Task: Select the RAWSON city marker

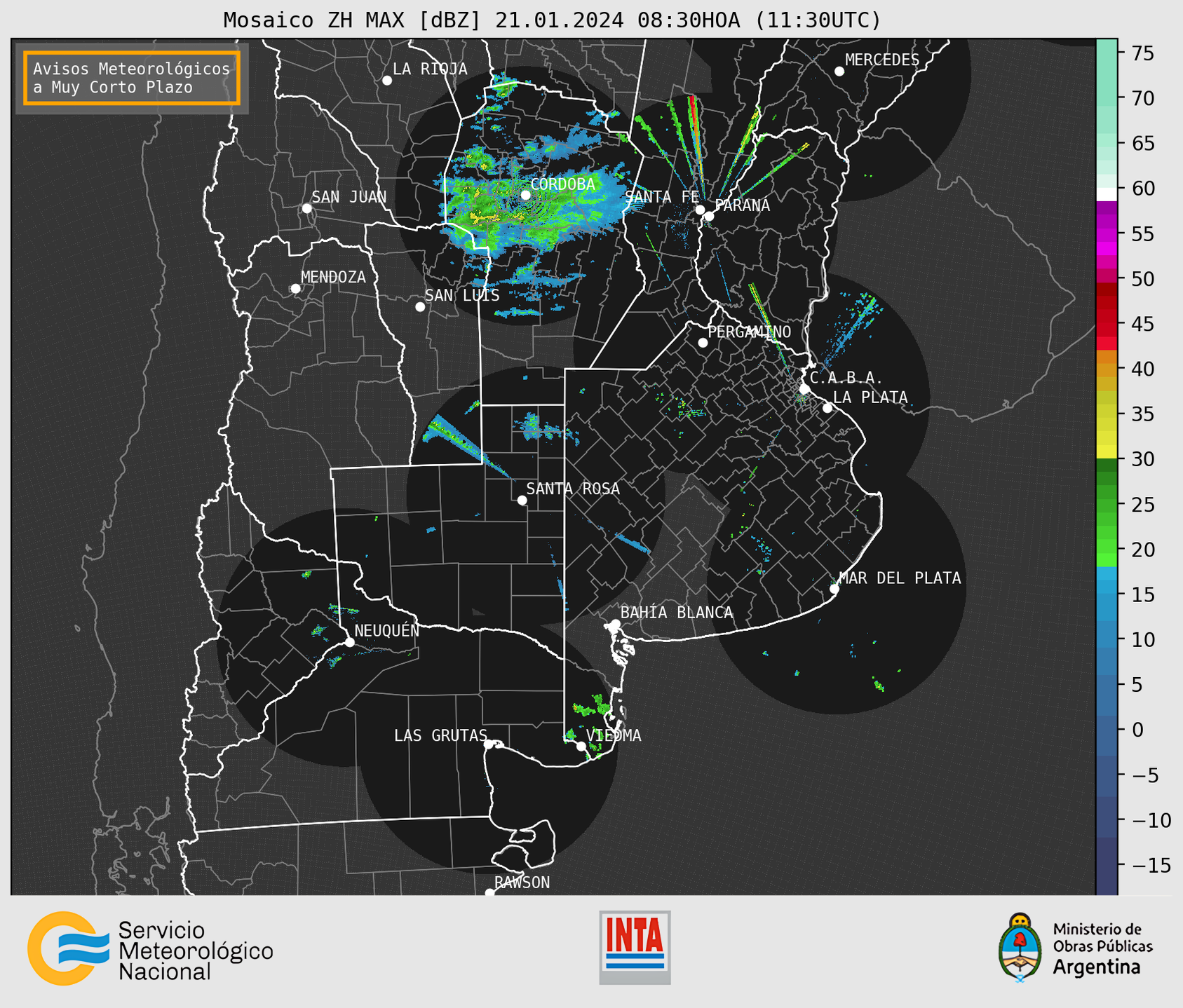Action: point(489,892)
